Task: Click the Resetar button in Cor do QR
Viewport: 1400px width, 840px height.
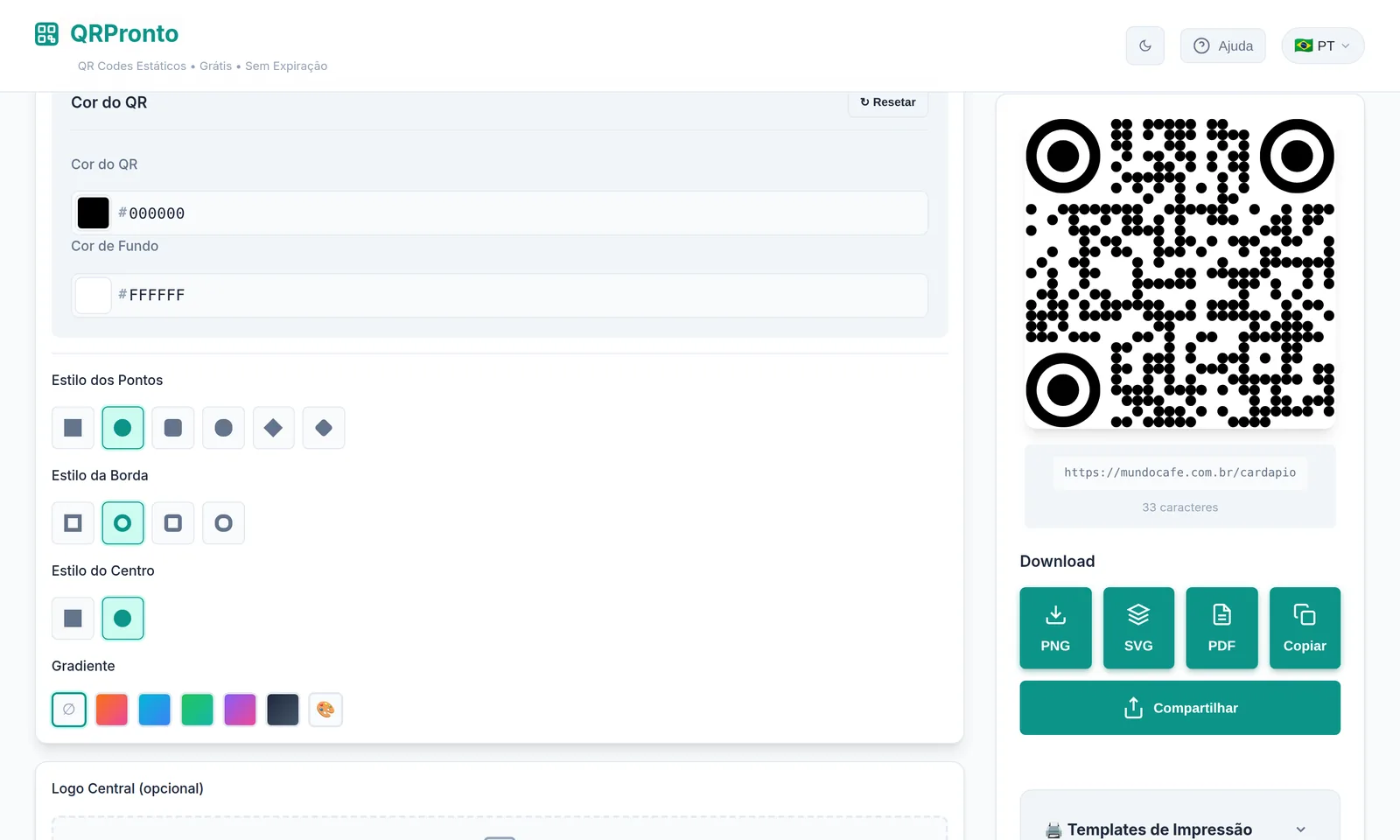Action: click(888, 102)
